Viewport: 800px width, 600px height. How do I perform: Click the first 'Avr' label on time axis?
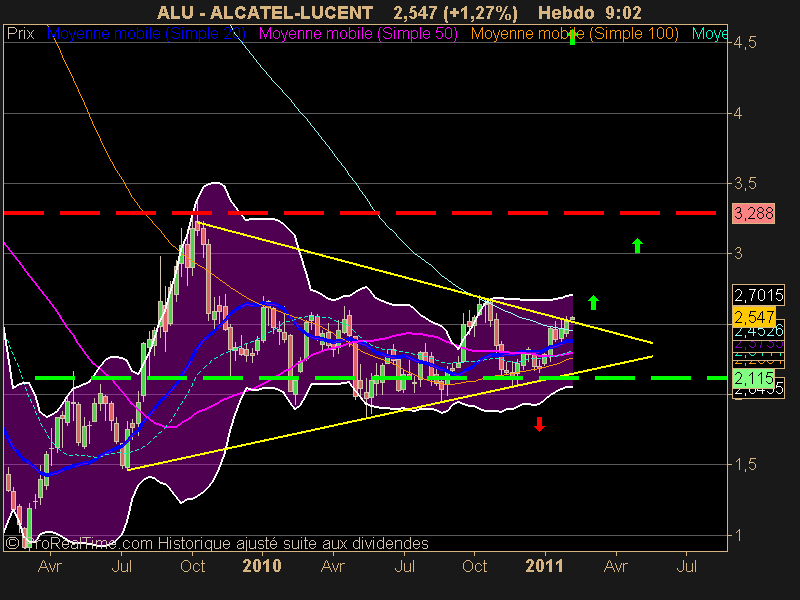tap(50, 566)
